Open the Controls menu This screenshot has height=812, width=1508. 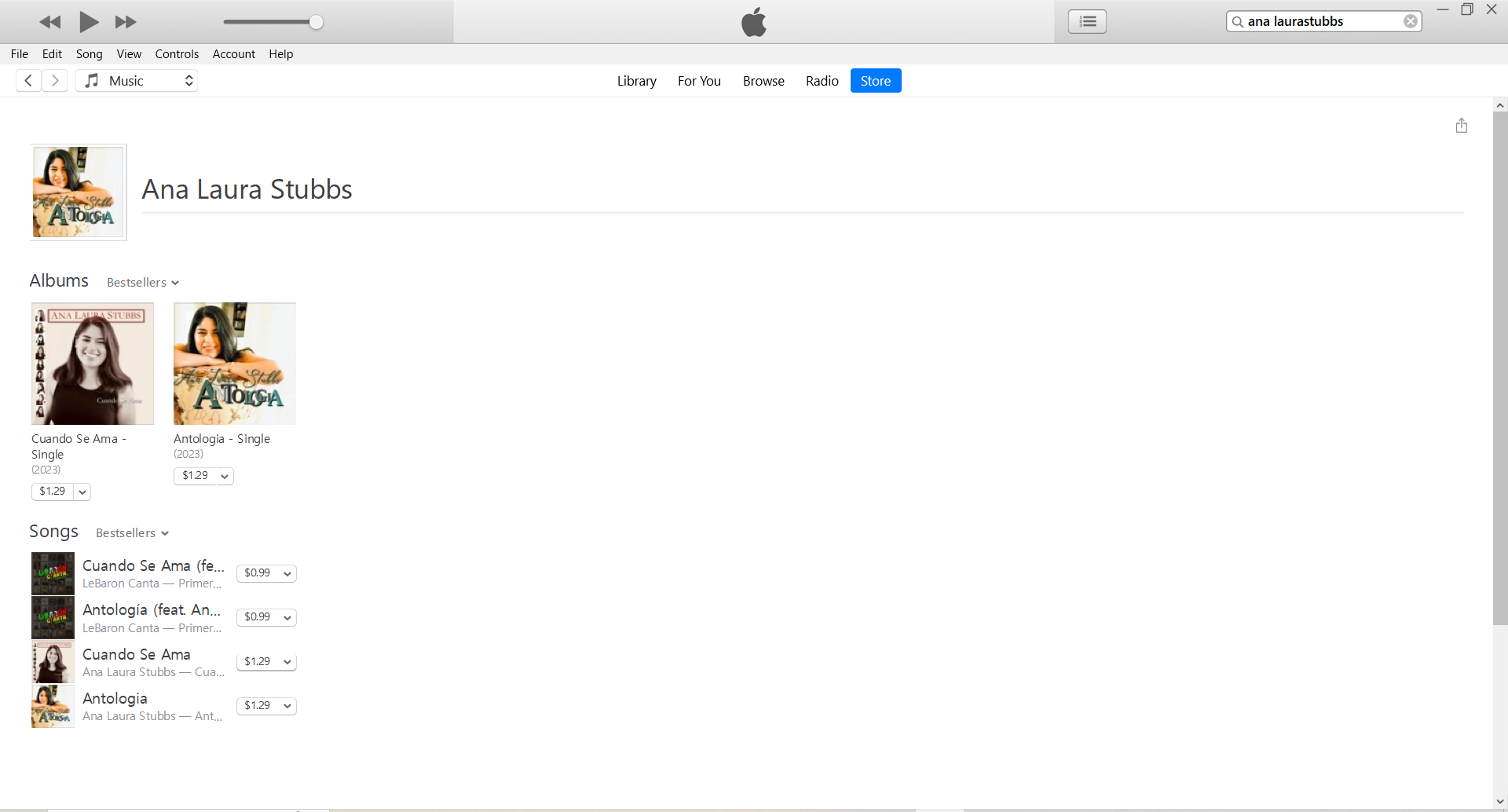pos(177,54)
